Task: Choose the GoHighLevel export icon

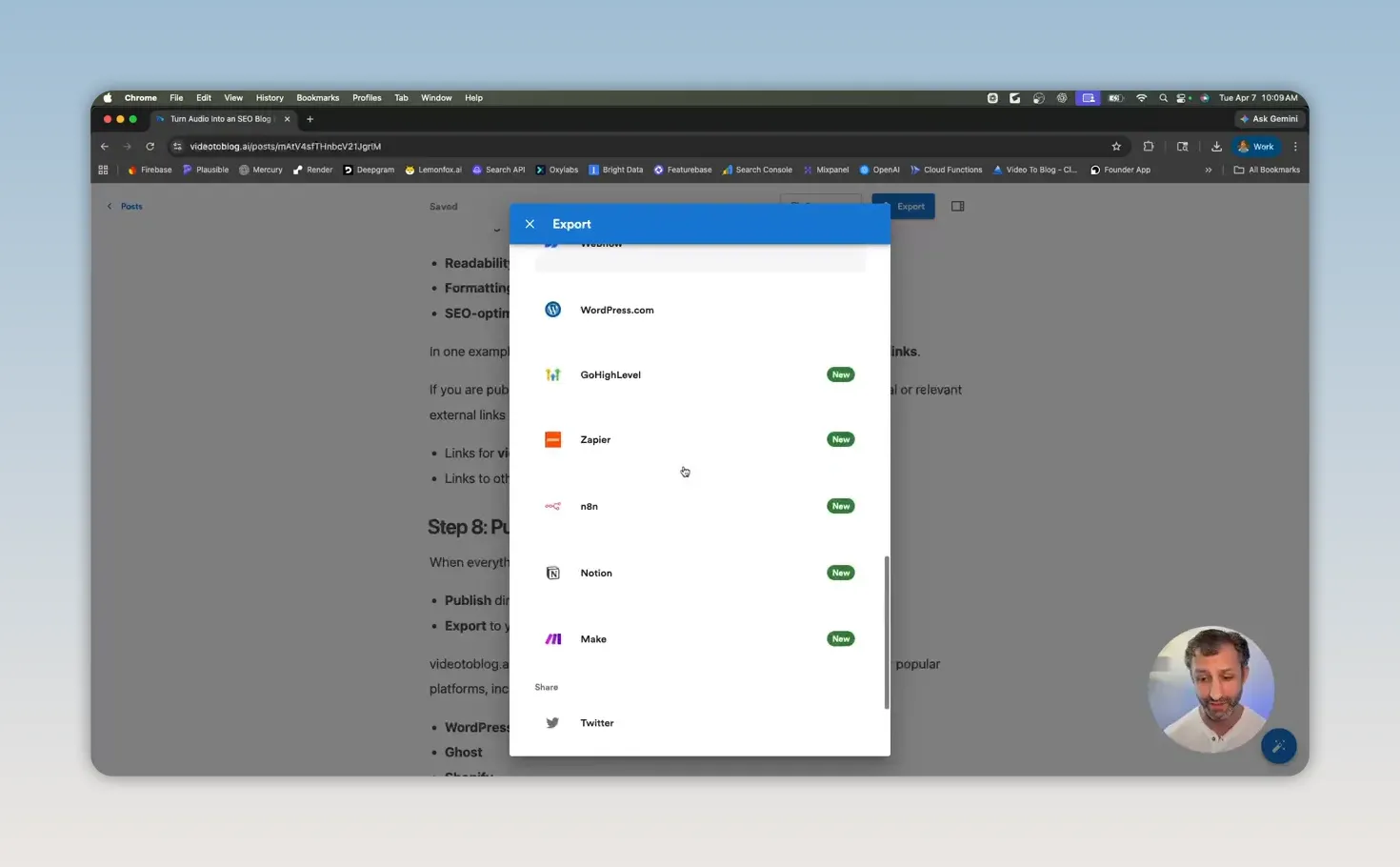Action: tap(552, 374)
